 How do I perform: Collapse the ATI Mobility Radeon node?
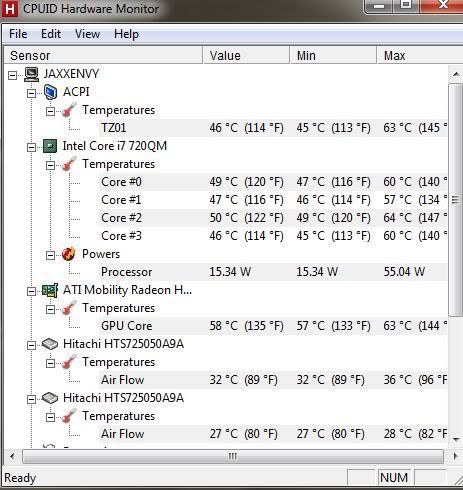point(31,292)
